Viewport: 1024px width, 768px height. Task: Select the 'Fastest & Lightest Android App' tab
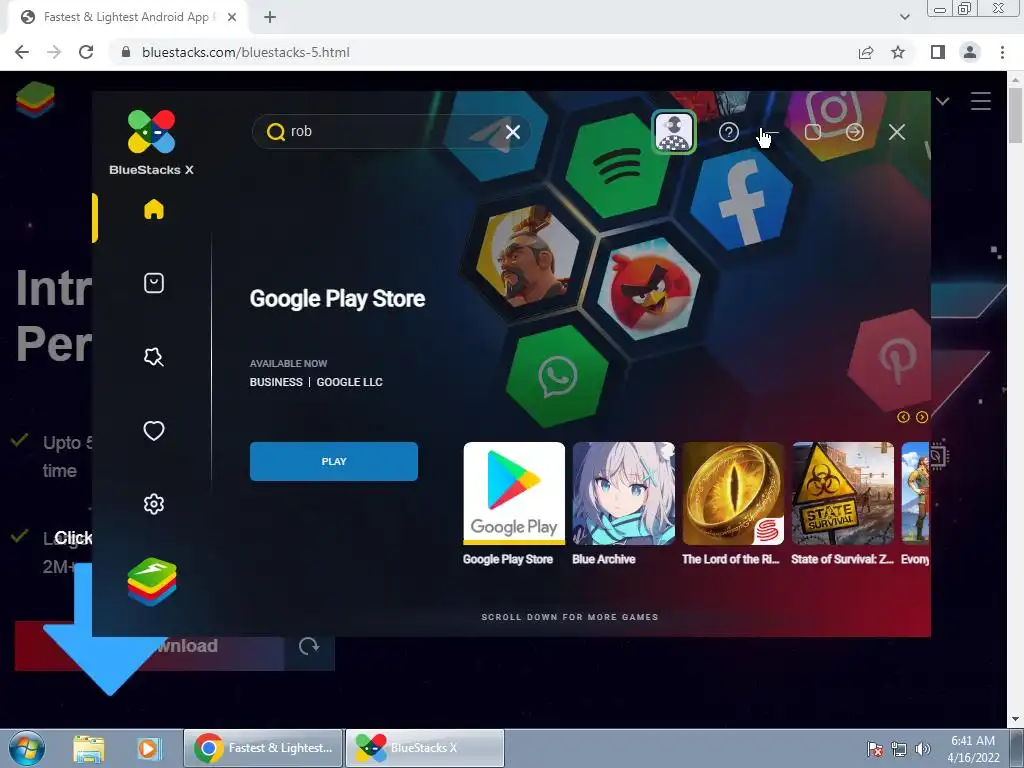point(127,18)
